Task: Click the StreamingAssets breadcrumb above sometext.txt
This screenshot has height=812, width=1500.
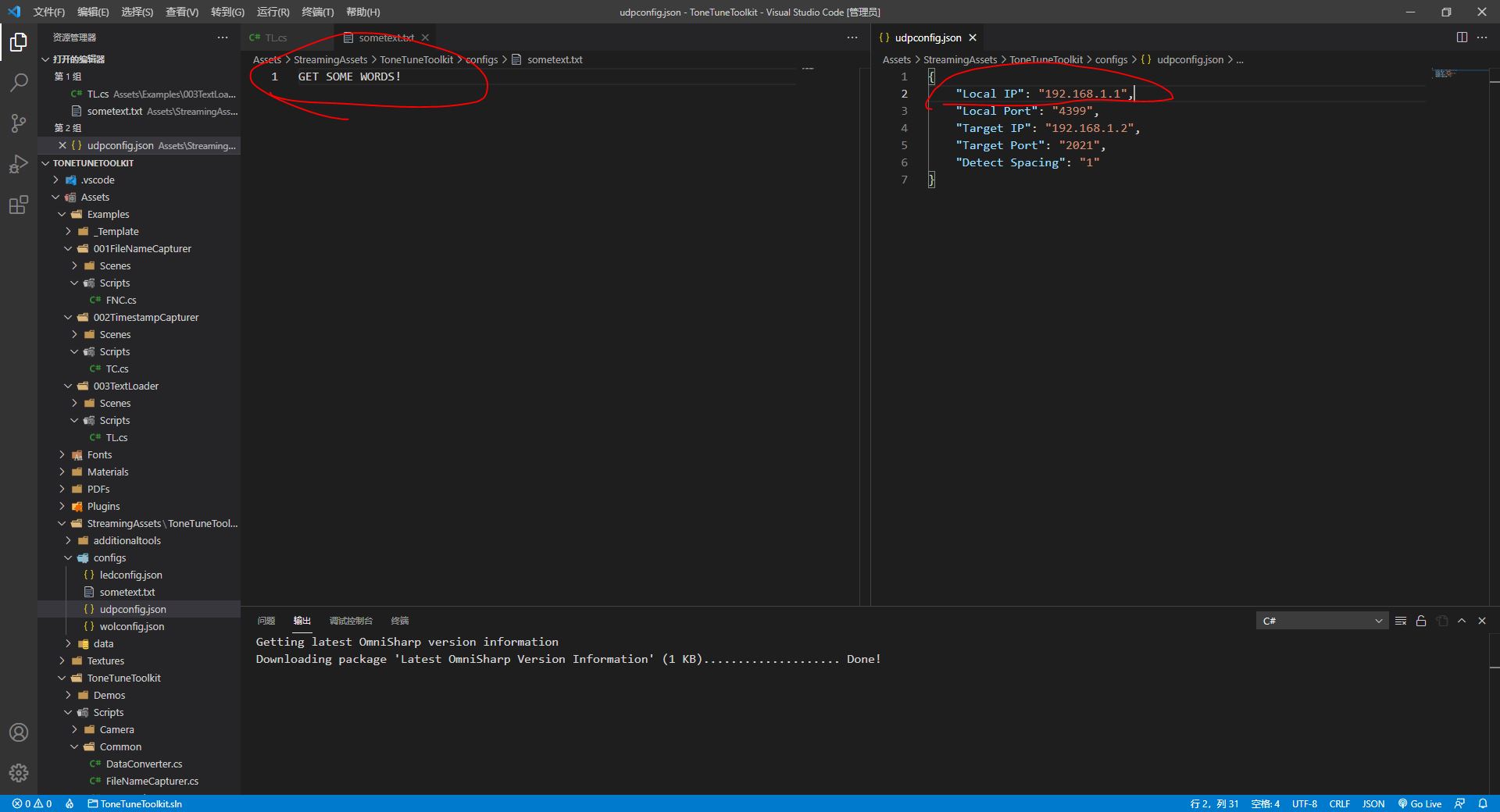Action: [330, 59]
